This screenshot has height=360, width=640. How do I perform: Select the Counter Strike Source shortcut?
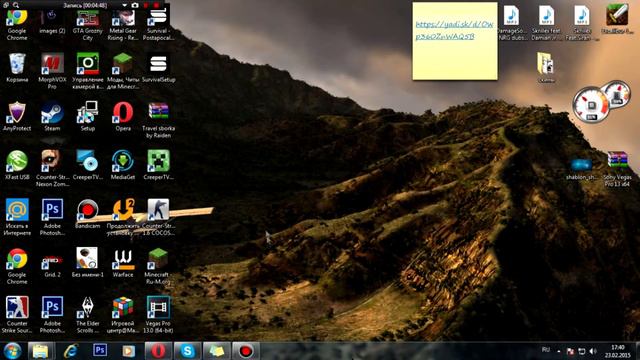[17, 314]
